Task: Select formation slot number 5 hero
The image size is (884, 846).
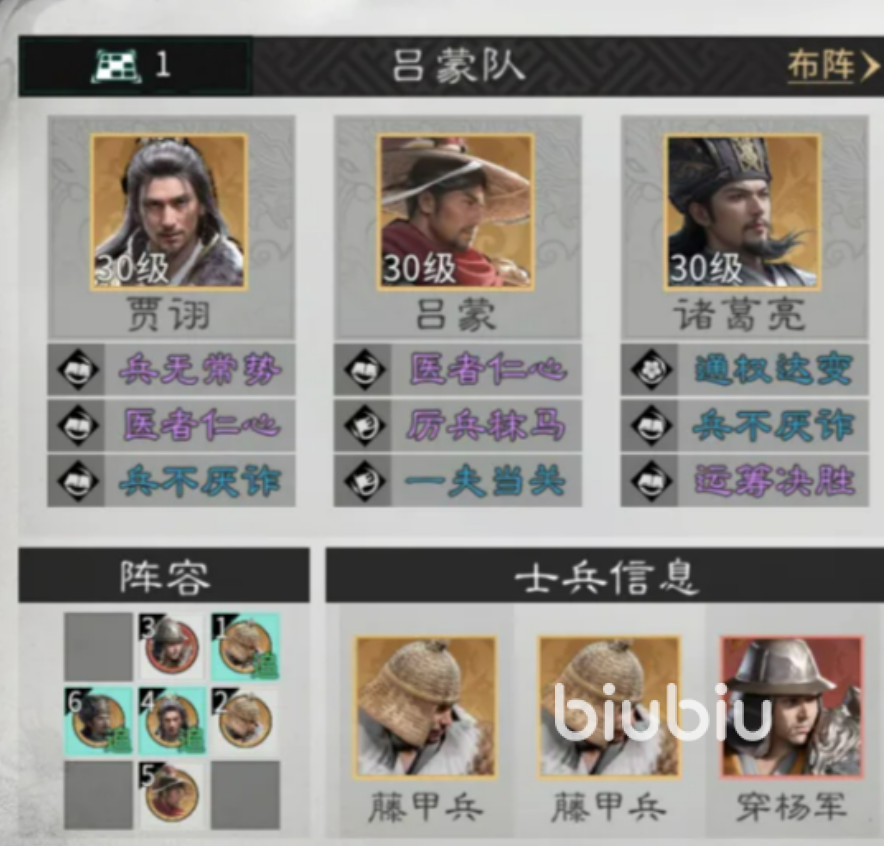Action: [171, 795]
